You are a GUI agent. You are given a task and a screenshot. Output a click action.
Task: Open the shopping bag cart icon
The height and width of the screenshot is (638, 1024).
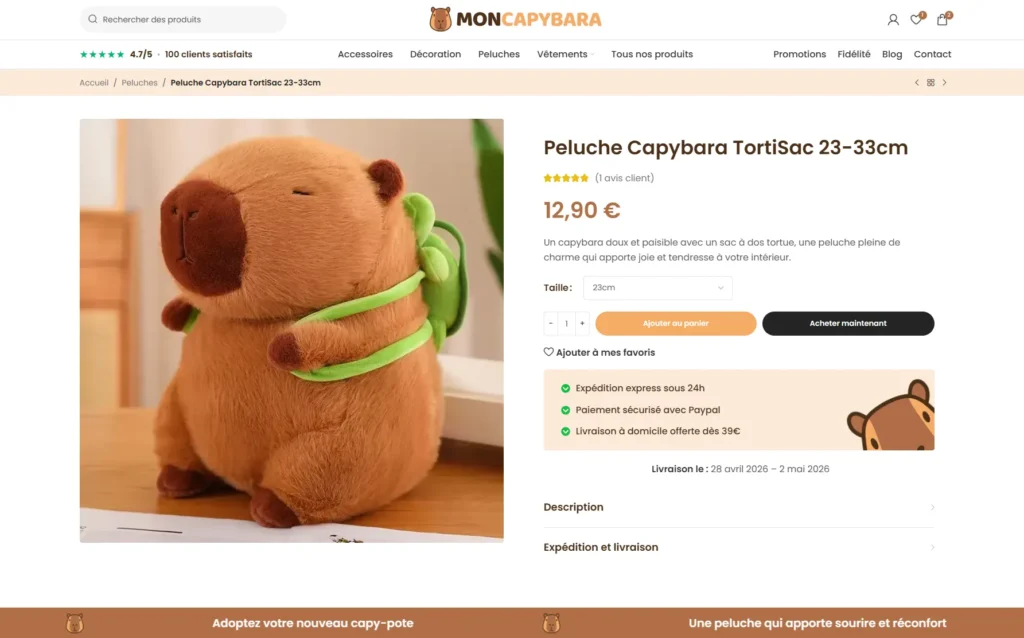pos(943,19)
